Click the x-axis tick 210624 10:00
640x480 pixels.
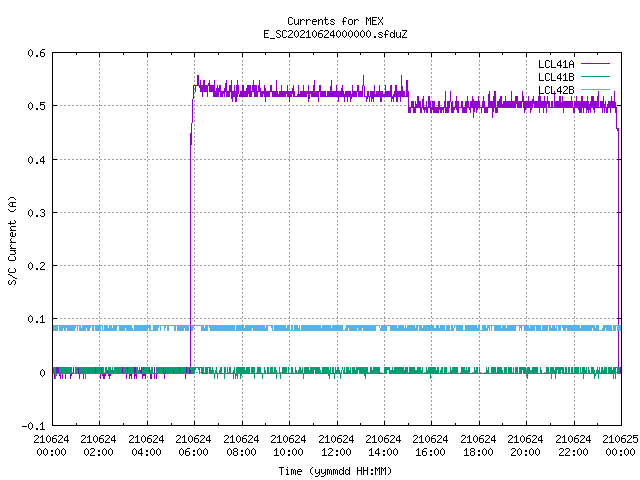pos(288,446)
